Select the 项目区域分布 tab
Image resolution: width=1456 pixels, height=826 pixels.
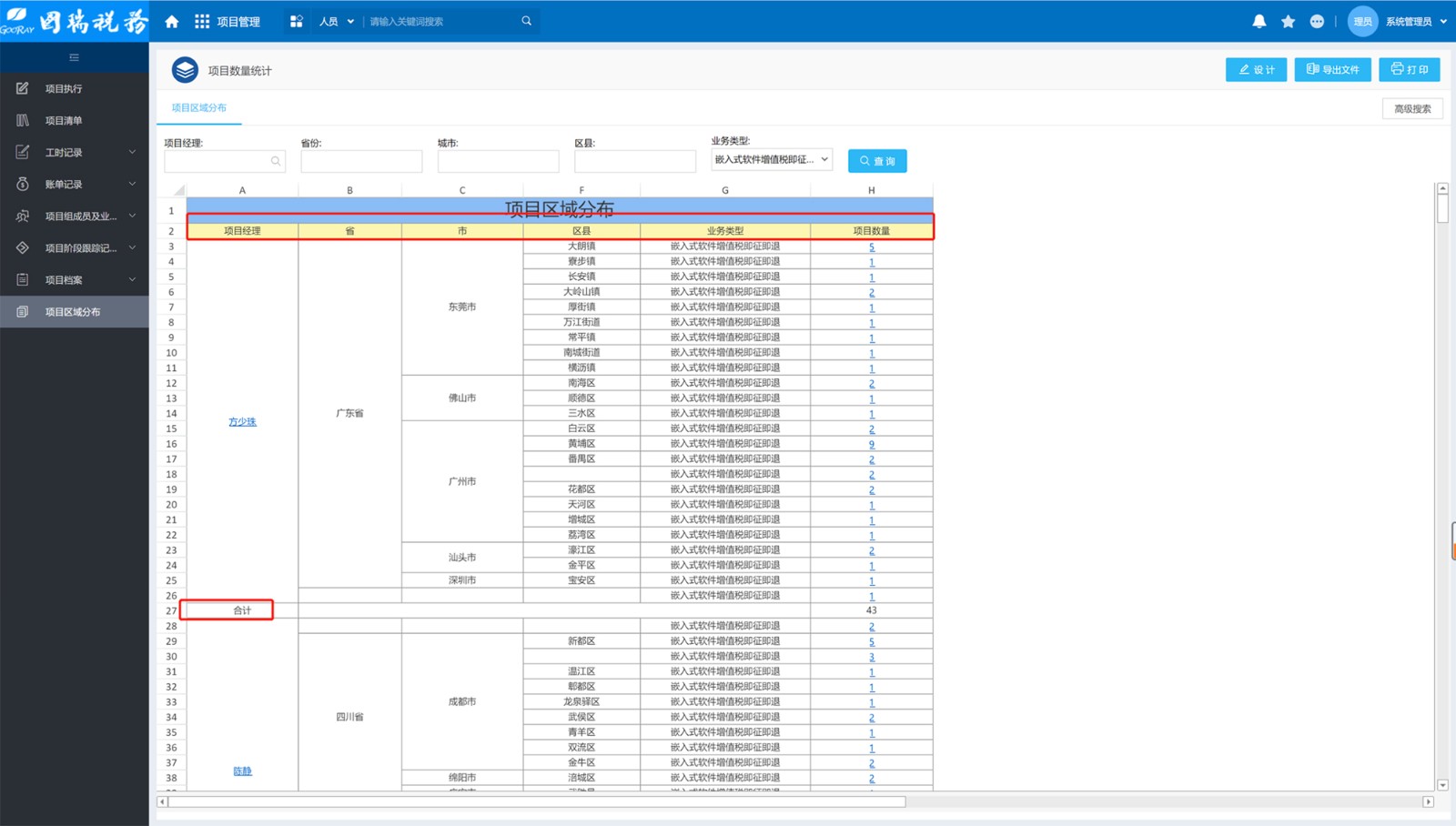pyautogui.click(x=199, y=107)
